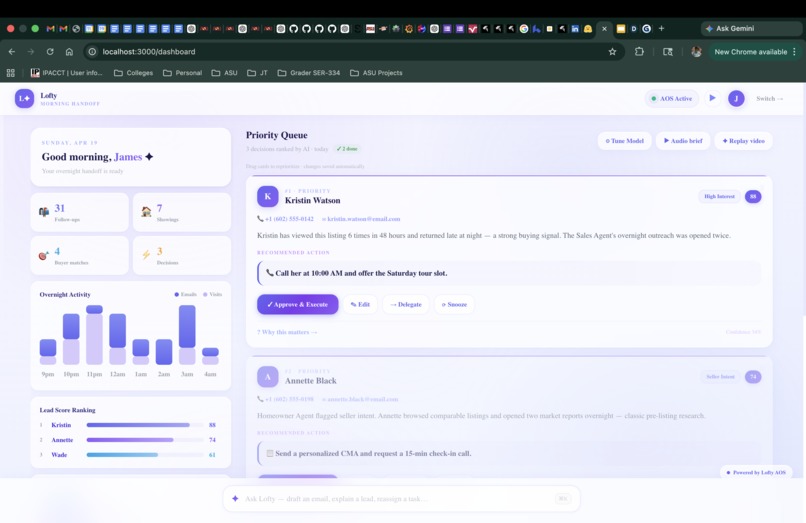Open the J user avatar in header
This screenshot has height=523, width=806.
click(736, 98)
